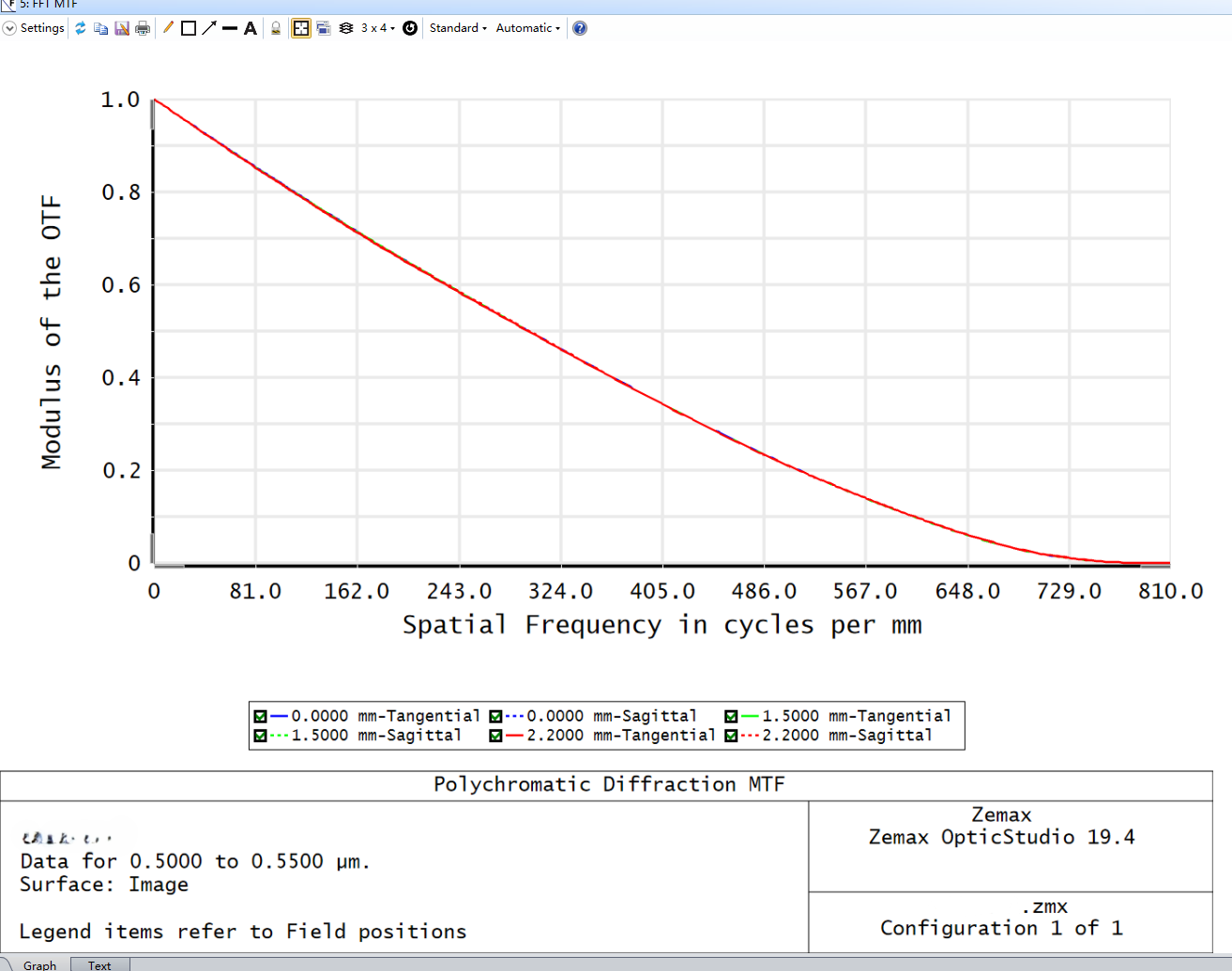Refresh the MTF plot data

[x=81, y=28]
